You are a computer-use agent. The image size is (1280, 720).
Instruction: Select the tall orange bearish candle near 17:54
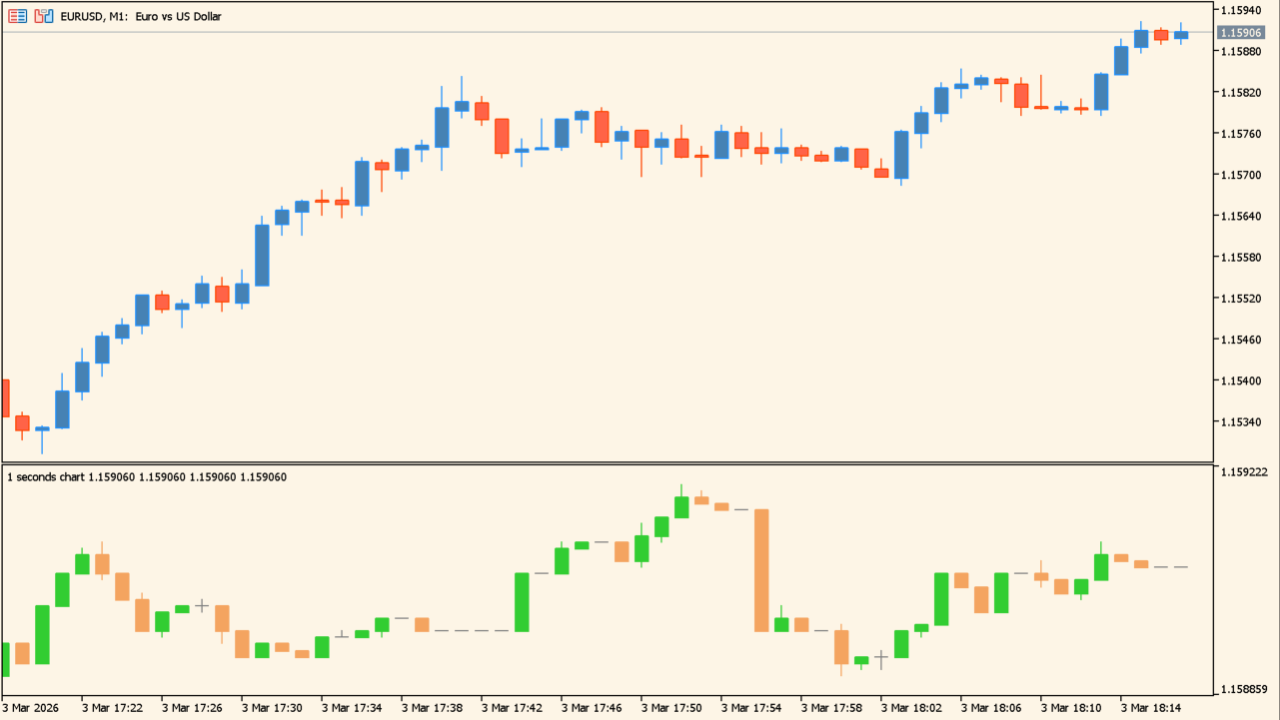tap(762, 570)
